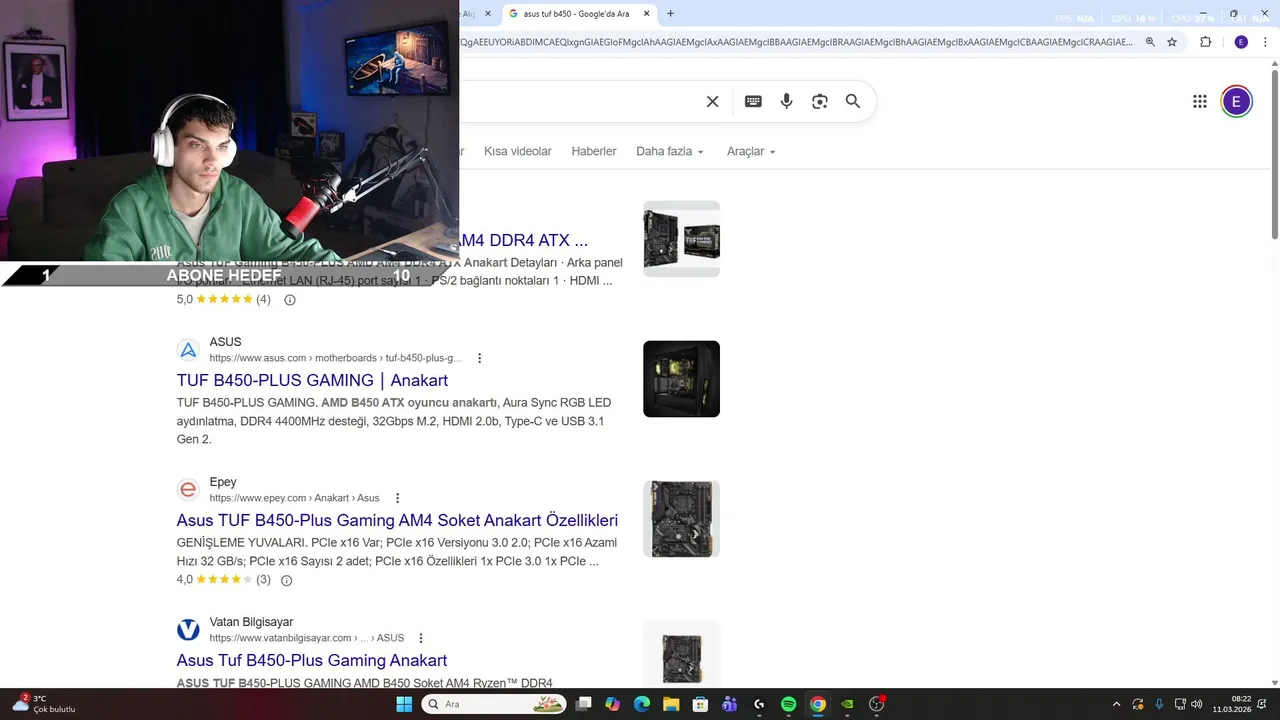Viewport: 1280px width, 720px height.
Task: Open the first result ending 'AM4 DDR4 ATX ...'
Action: [x=524, y=240]
